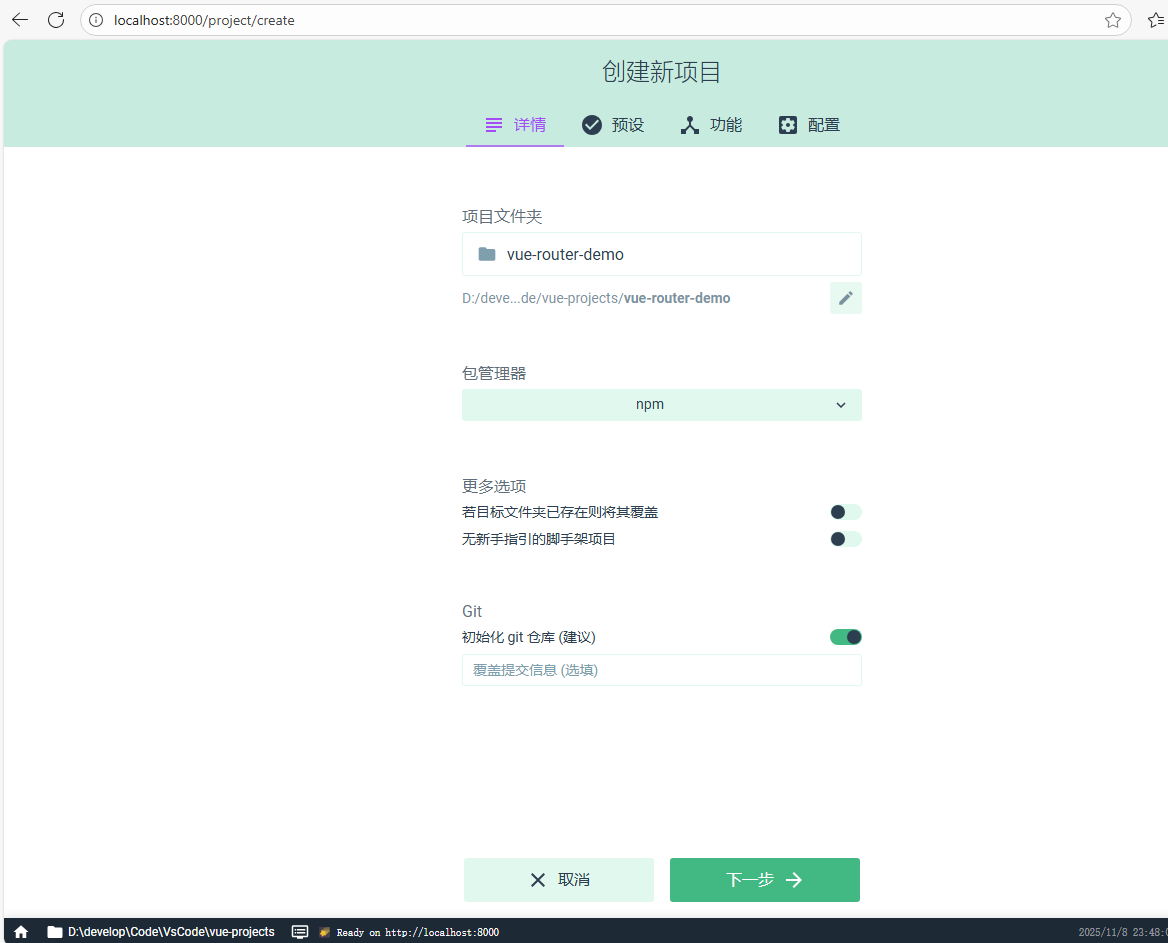View site information icon in address bar
The height and width of the screenshot is (943, 1168).
(x=96, y=20)
